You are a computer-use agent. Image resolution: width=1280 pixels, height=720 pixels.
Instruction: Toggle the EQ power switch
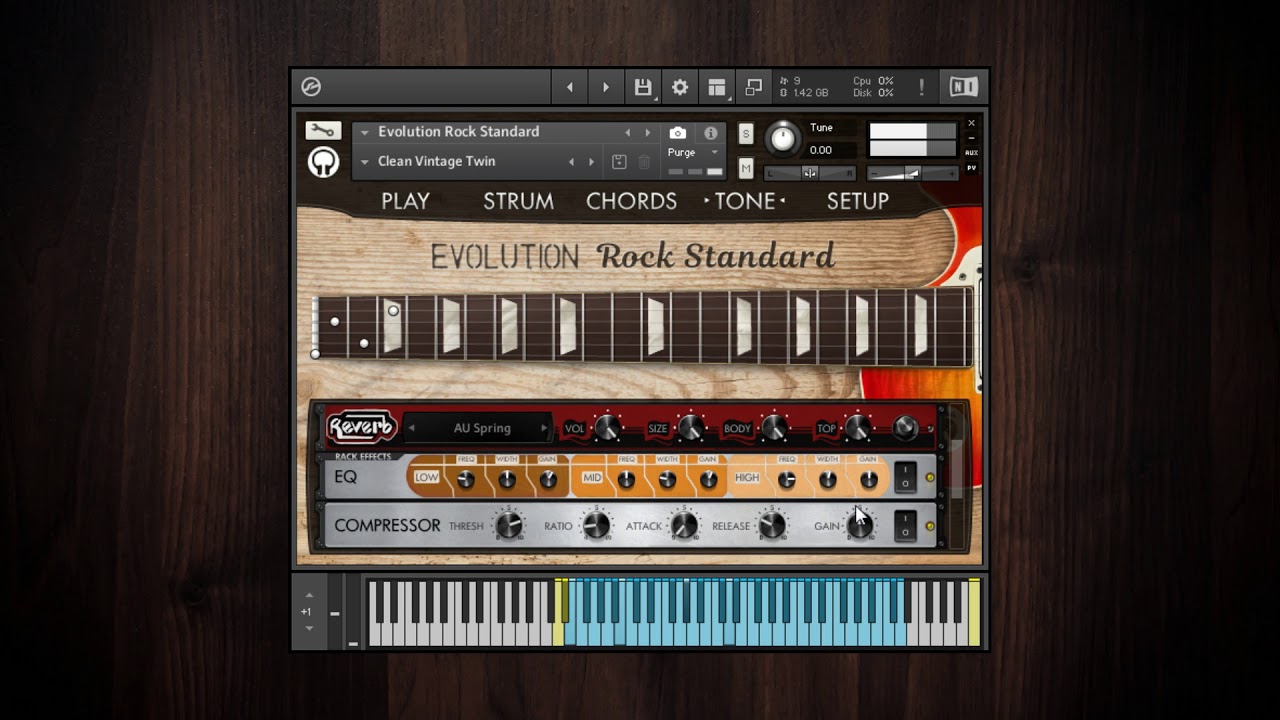tap(905, 477)
